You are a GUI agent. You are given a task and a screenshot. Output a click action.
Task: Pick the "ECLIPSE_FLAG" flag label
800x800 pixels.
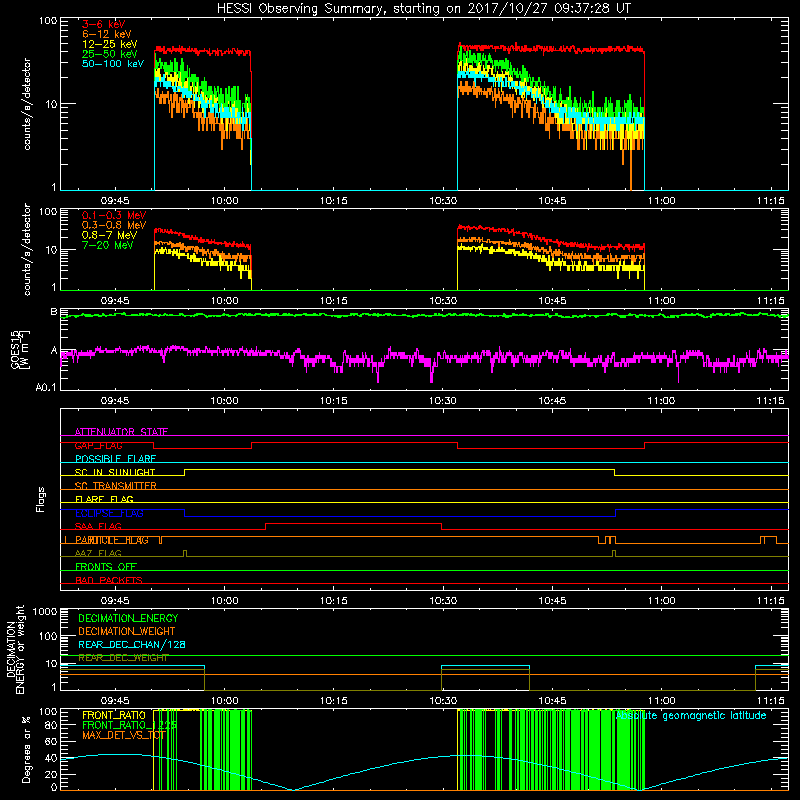click(x=109, y=513)
